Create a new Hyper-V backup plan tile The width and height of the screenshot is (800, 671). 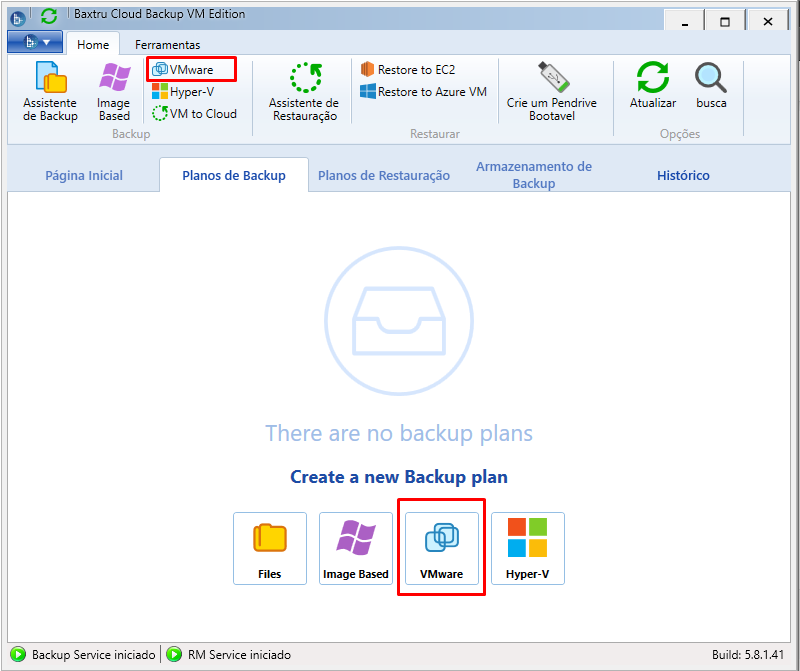528,549
